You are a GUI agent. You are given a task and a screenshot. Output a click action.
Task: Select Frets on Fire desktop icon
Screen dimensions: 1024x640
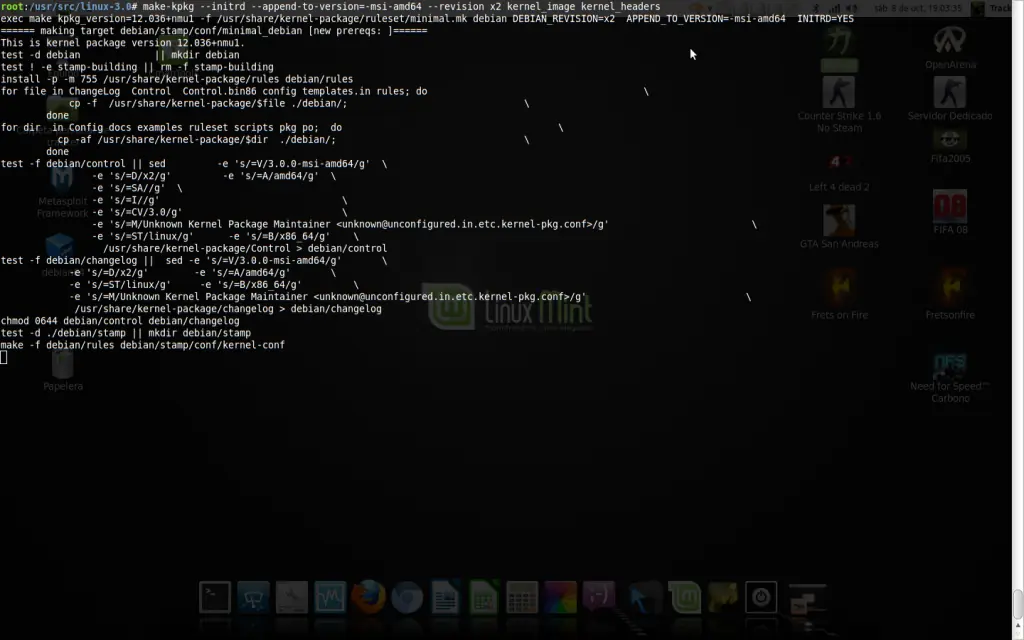point(839,294)
